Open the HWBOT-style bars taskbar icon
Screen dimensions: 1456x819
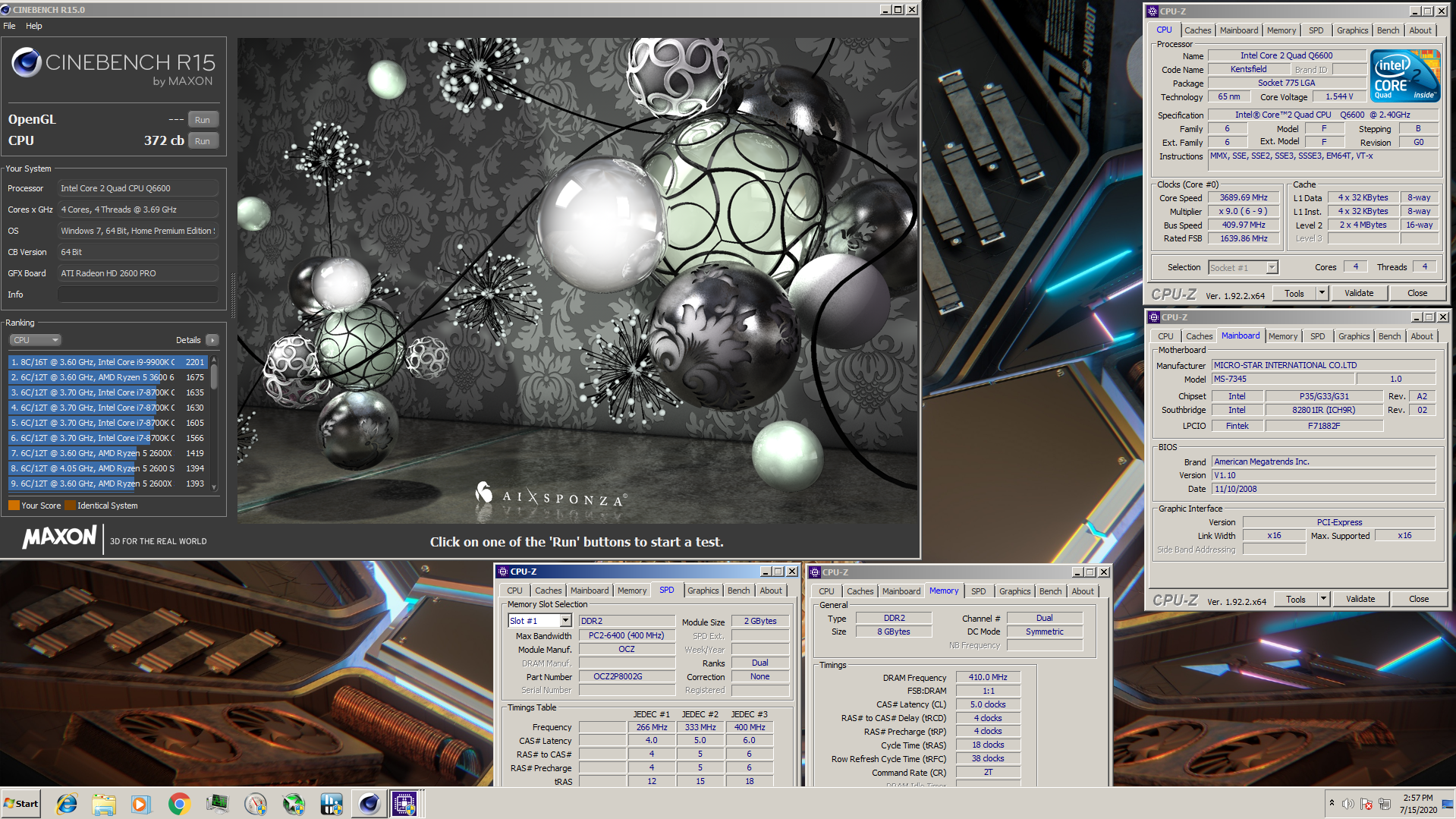[x=332, y=804]
